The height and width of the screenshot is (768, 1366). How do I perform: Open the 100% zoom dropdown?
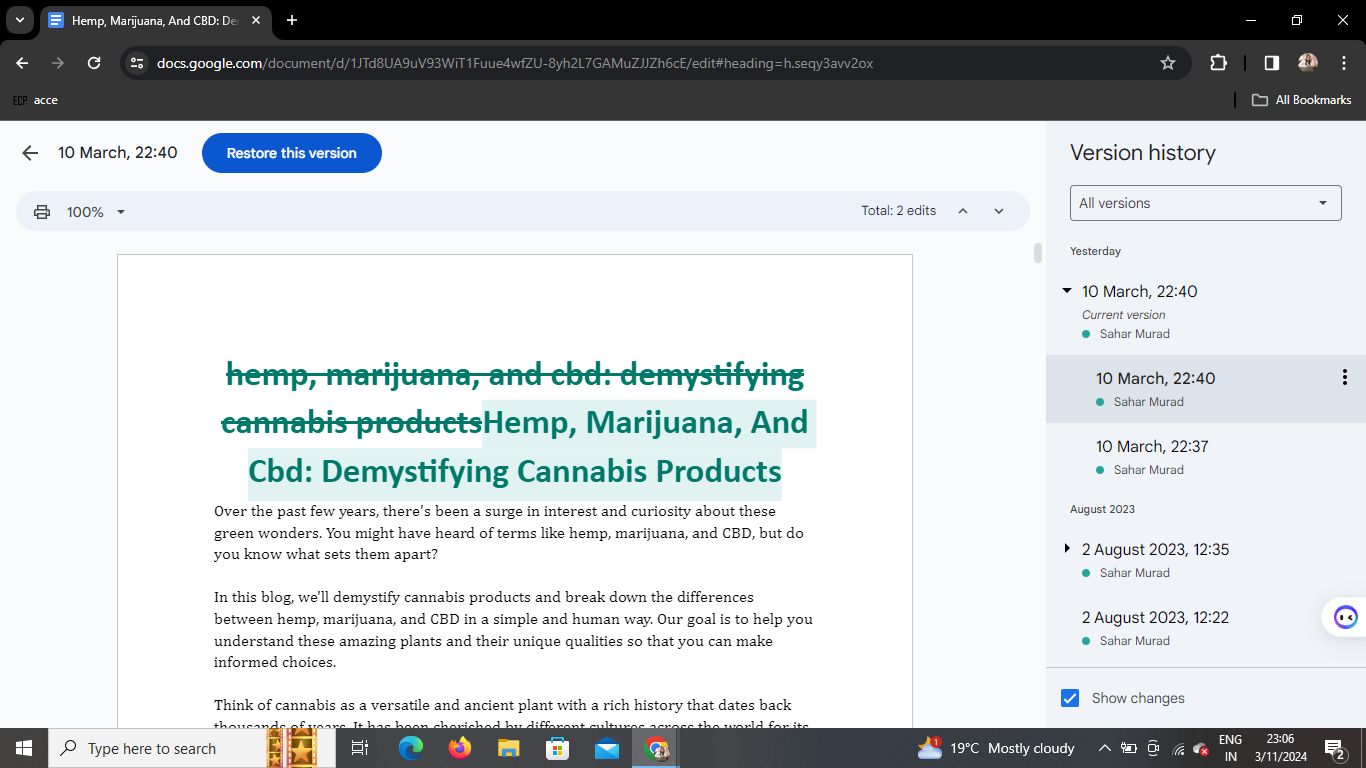pos(96,212)
